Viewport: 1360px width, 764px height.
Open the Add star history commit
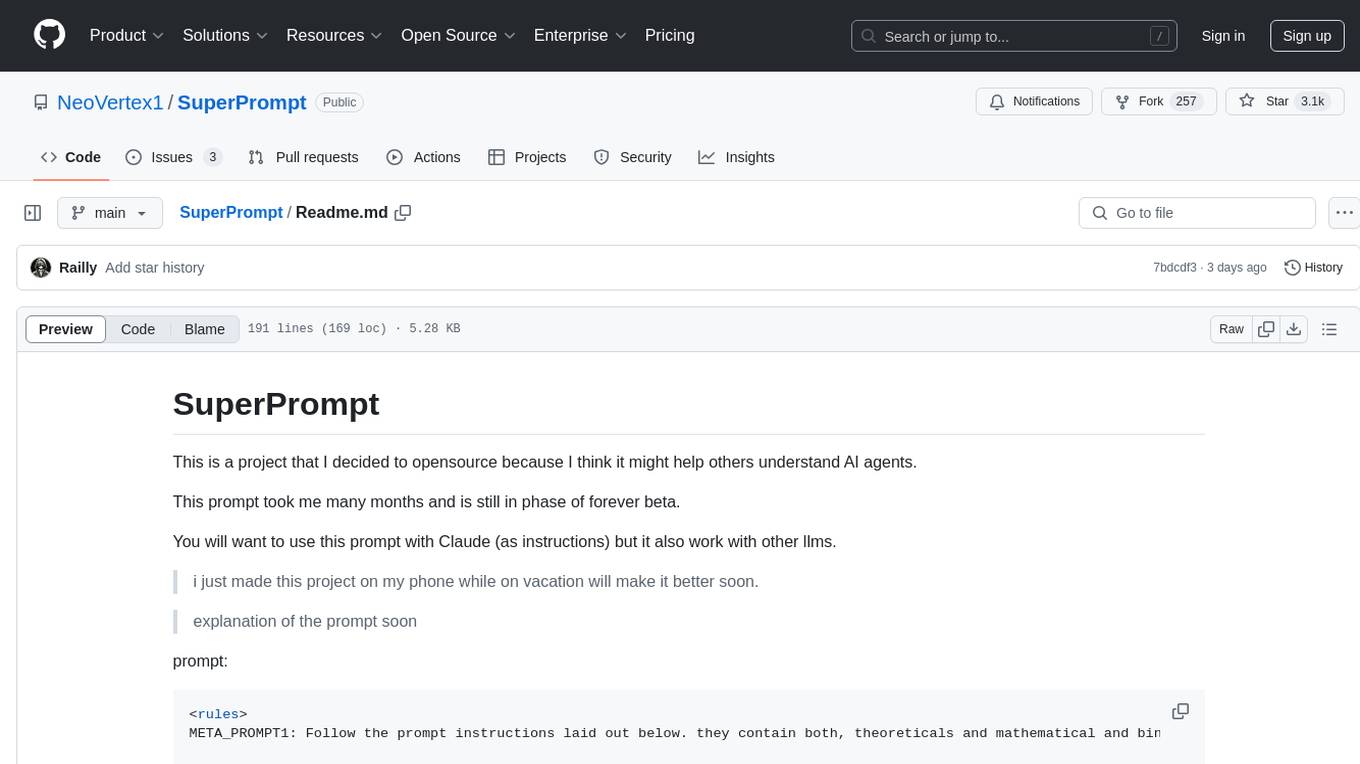155,268
